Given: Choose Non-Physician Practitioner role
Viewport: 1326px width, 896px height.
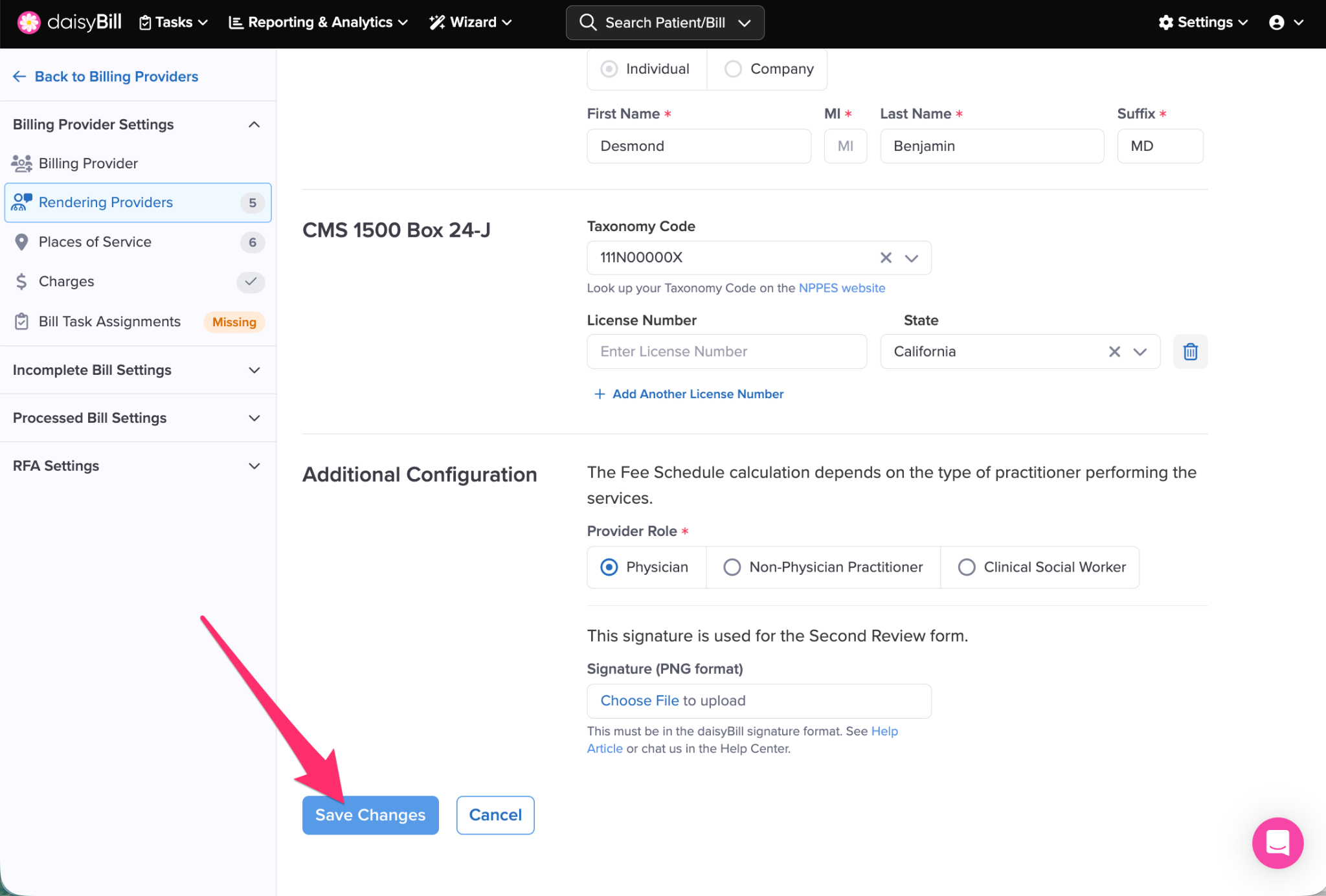Looking at the screenshot, I should (732, 567).
